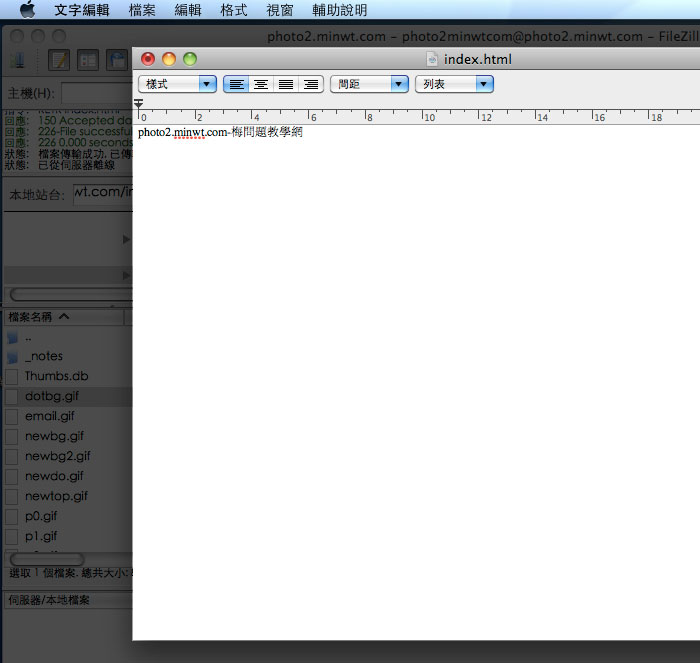
Task: Select newbg.gif in FileZilla file list
Action: (x=68, y=436)
